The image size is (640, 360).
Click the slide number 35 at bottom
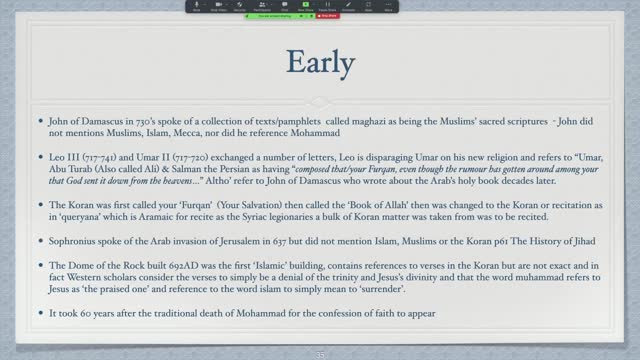pyautogui.click(x=320, y=355)
